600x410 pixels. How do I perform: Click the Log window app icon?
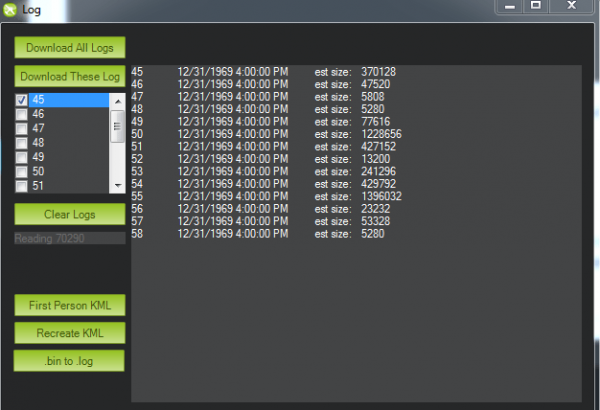(10, 10)
